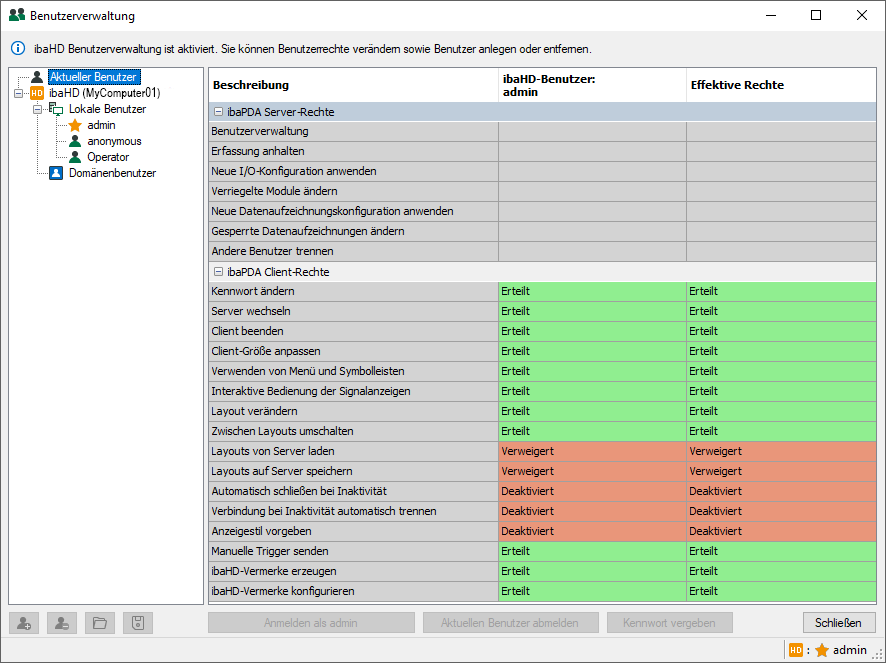Click the Domänenbenutzer icon in tree
886x663 pixels.
(57, 173)
